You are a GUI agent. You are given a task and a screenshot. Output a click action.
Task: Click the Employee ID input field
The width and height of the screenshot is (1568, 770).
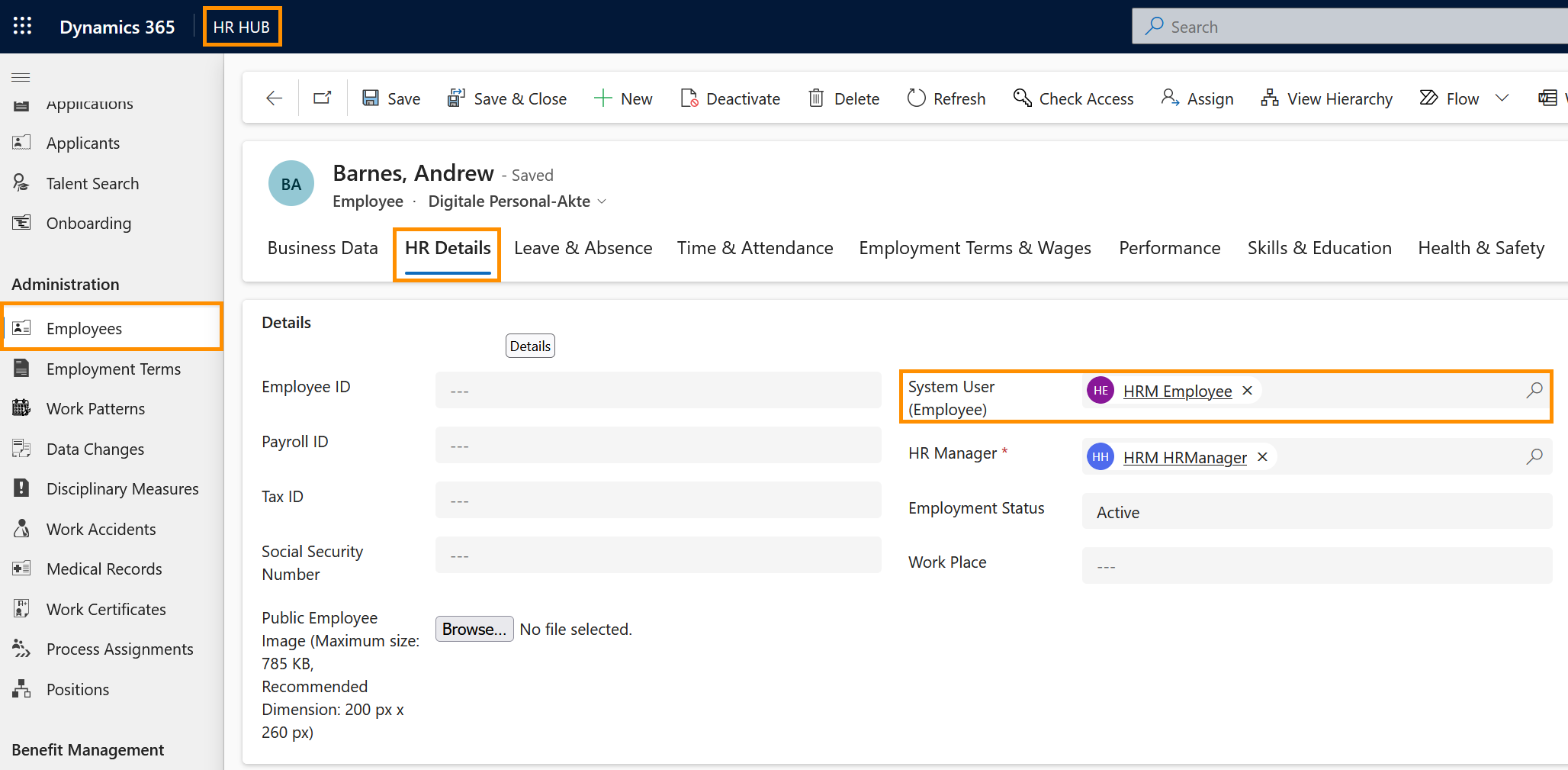tap(657, 391)
